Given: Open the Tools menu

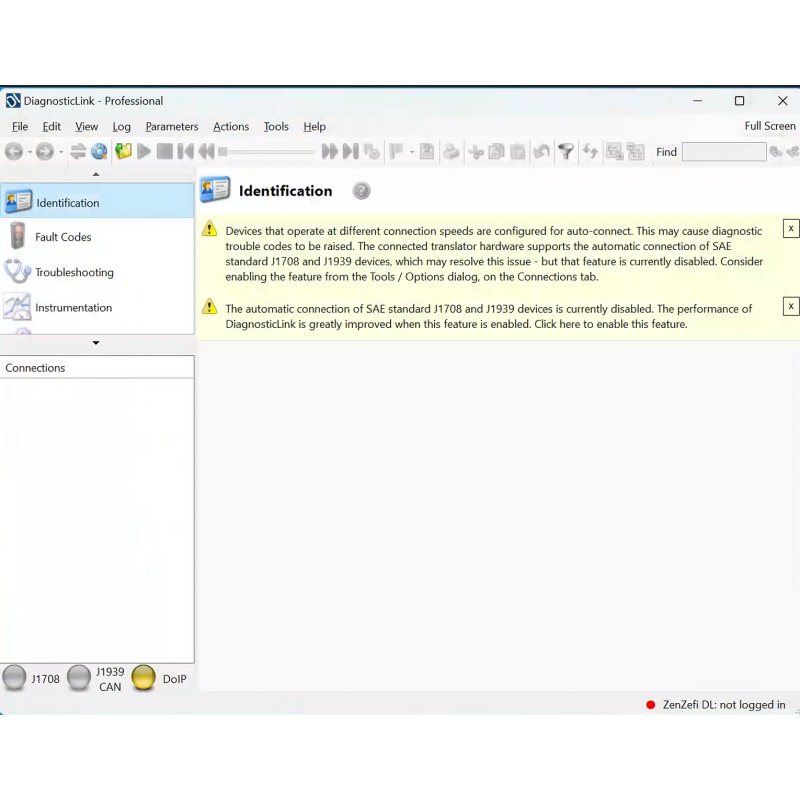Looking at the screenshot, I should pyautogui.click(x=276, y=127).
